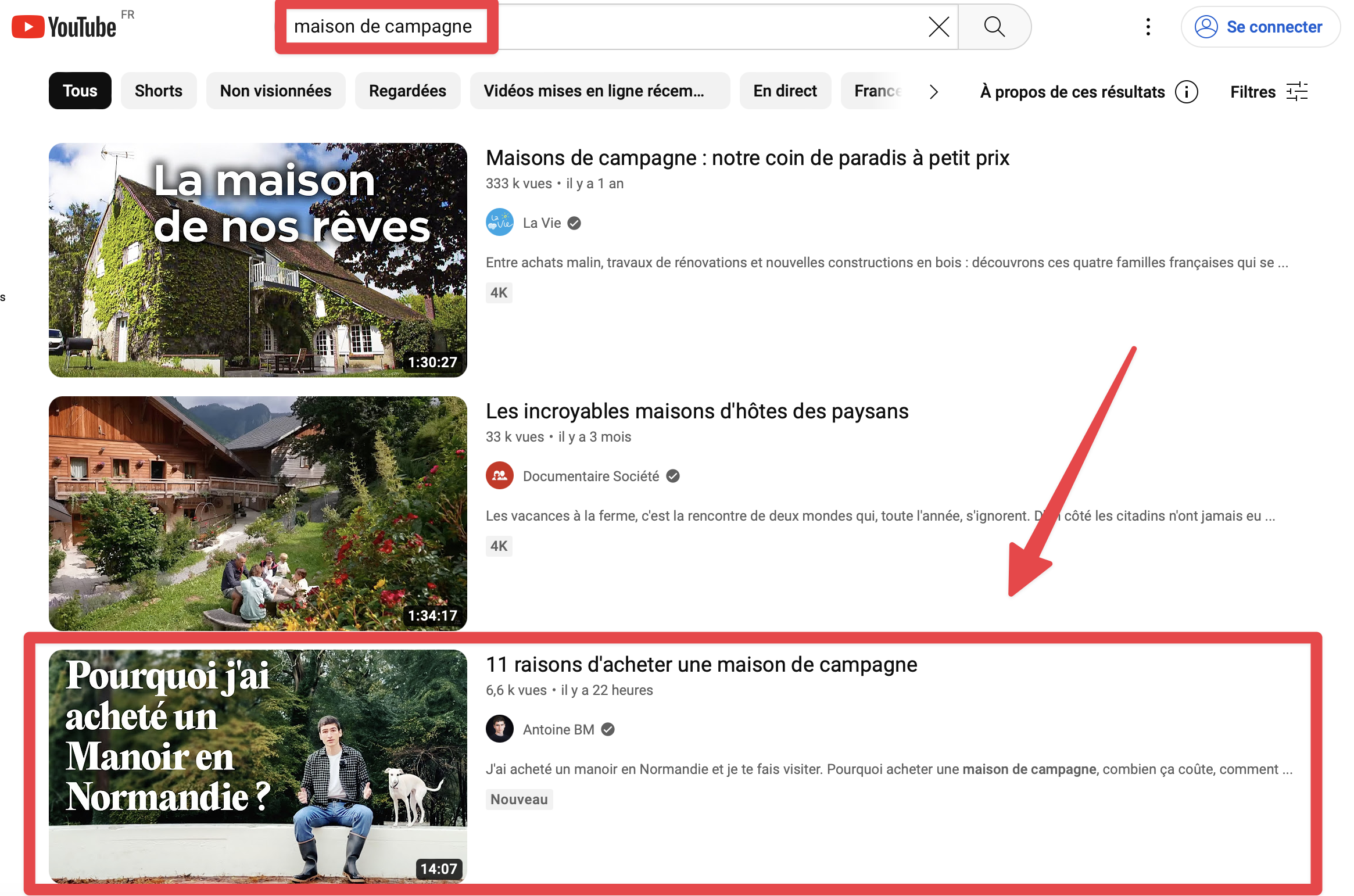Click the magnifying glass search icon
The height and width of the screenshot is (896, 1354).
click(x=994, y=27)
